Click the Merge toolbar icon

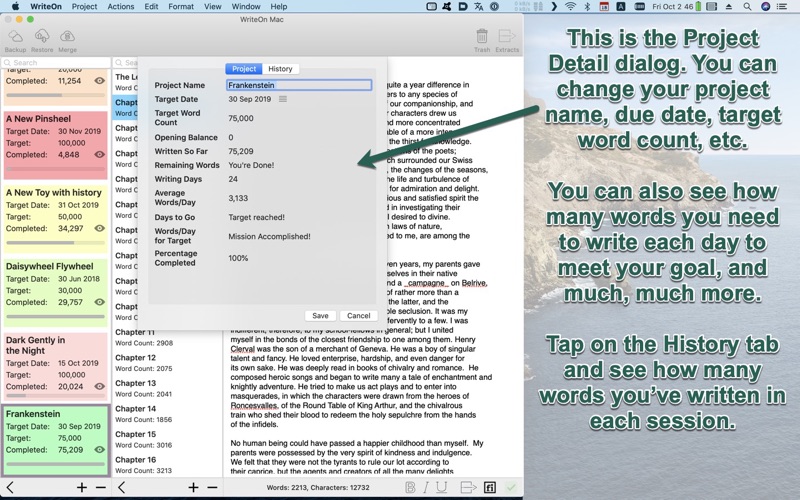[67, 37]
